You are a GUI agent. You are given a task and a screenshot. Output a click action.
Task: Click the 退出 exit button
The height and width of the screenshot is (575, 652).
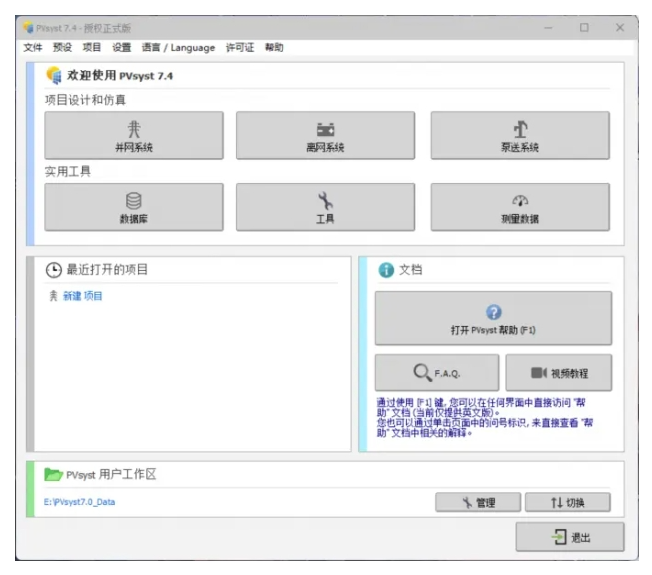point(570,537)
